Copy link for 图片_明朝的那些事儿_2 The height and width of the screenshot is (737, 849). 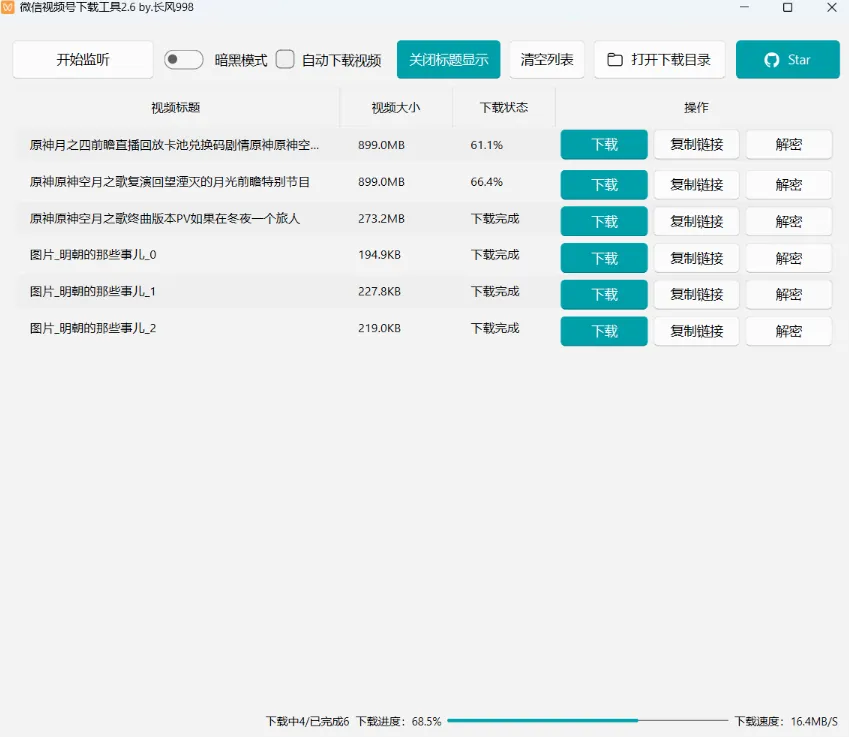click(x=696, y=331)
